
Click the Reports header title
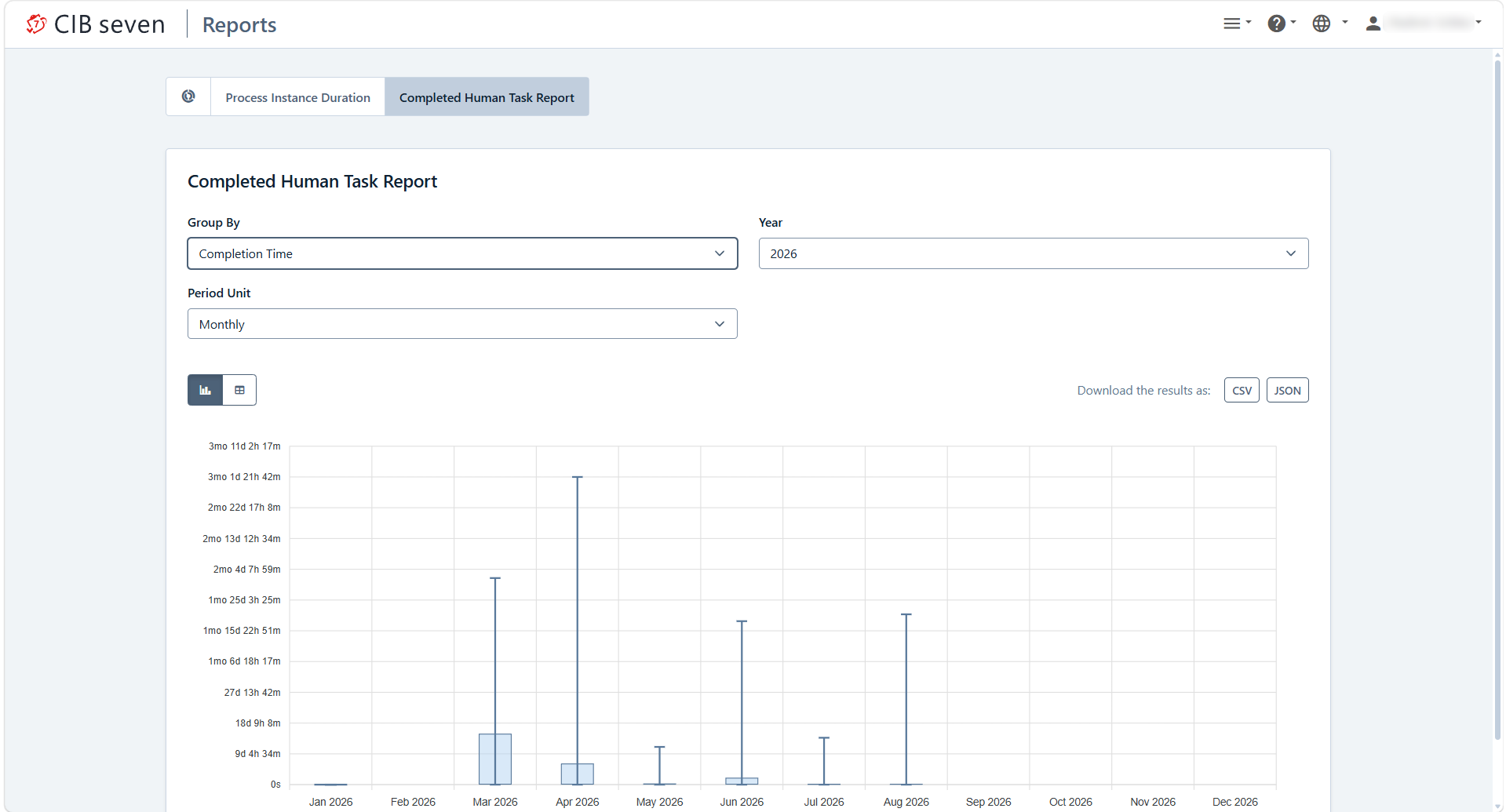click(x=239, y=25)
